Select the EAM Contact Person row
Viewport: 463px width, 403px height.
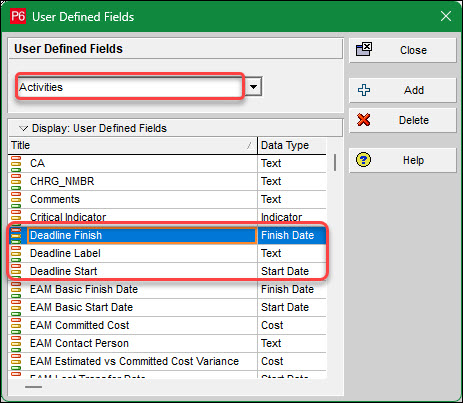167,343
